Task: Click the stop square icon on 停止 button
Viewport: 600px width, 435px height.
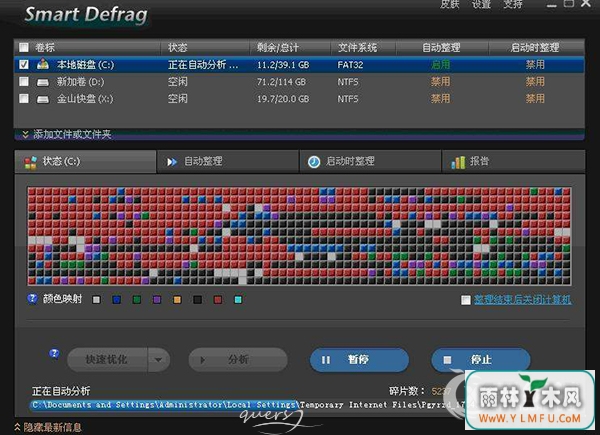Action: coord(447,360)
